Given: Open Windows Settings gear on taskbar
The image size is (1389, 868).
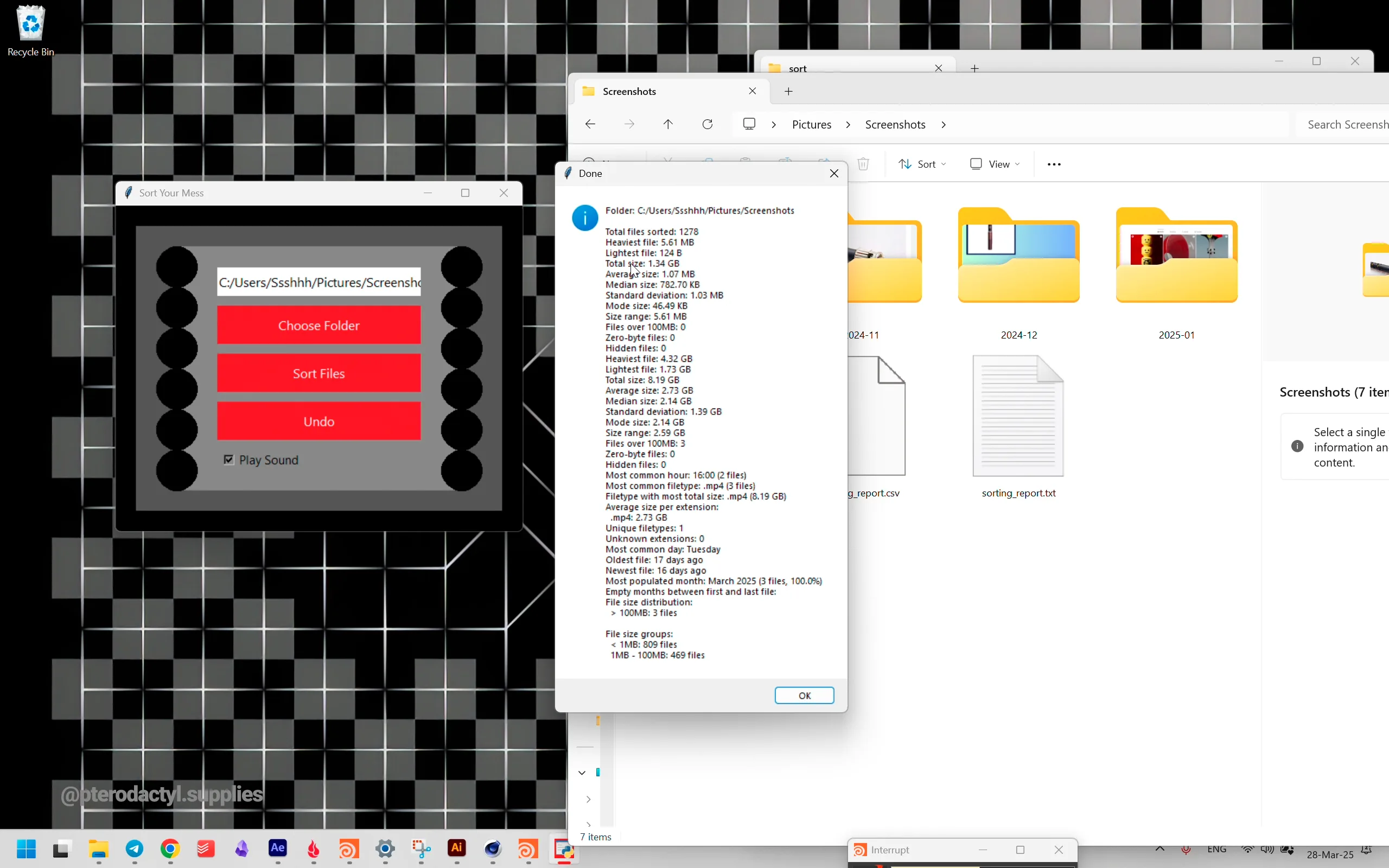Looking at the screenshot, I should point(385,849).
